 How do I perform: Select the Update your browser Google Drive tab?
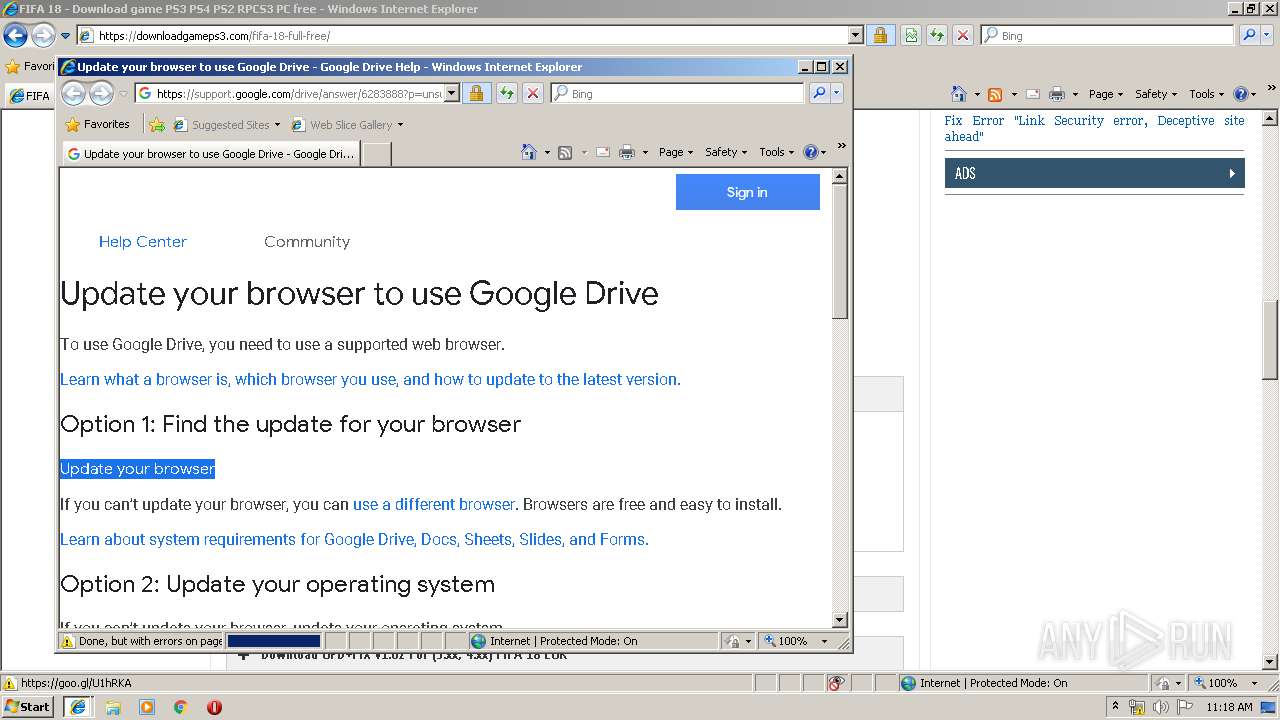click(x=211, y=154)
